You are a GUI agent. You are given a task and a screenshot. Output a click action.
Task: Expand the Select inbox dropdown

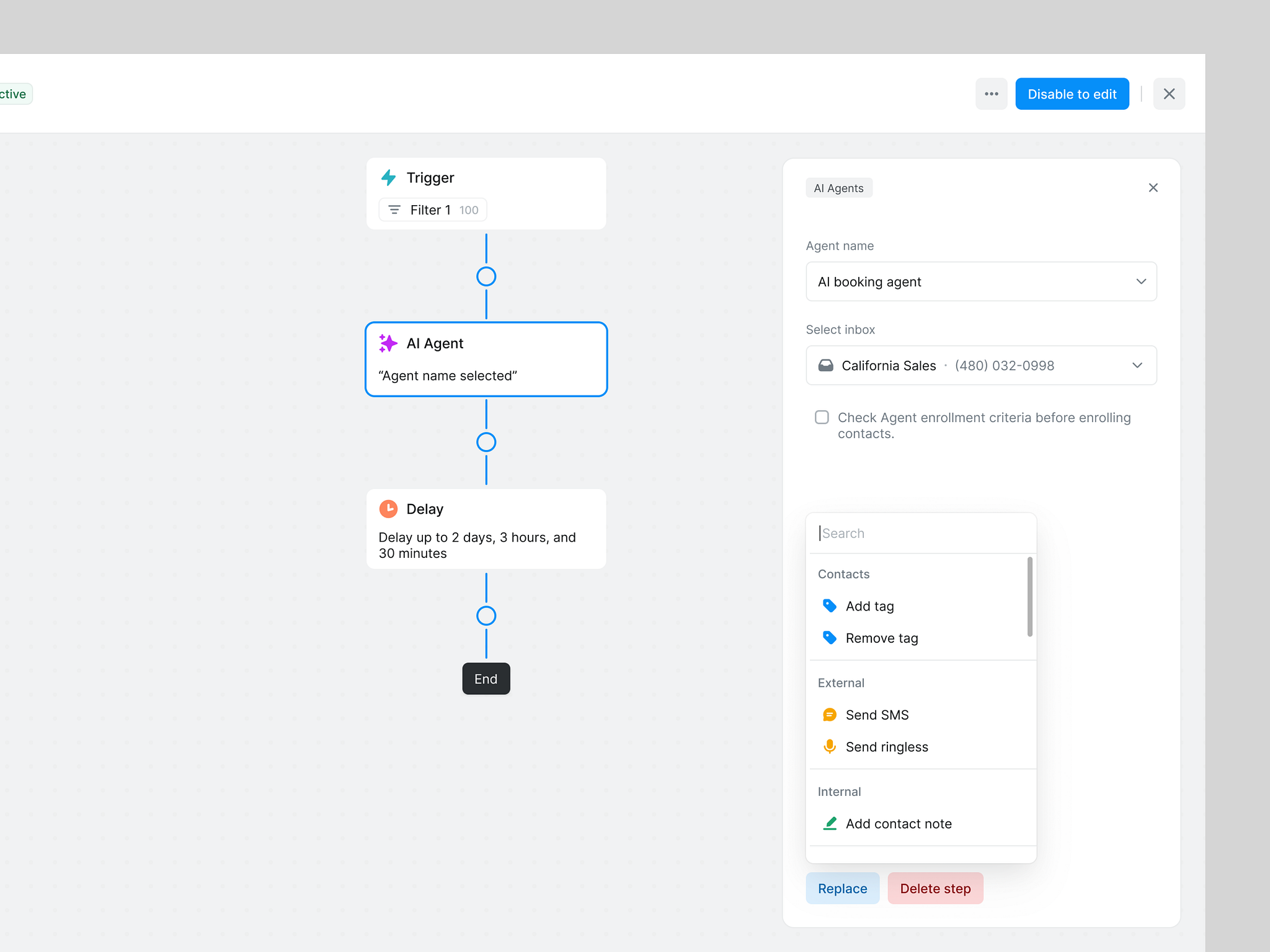click(1138, 365)
